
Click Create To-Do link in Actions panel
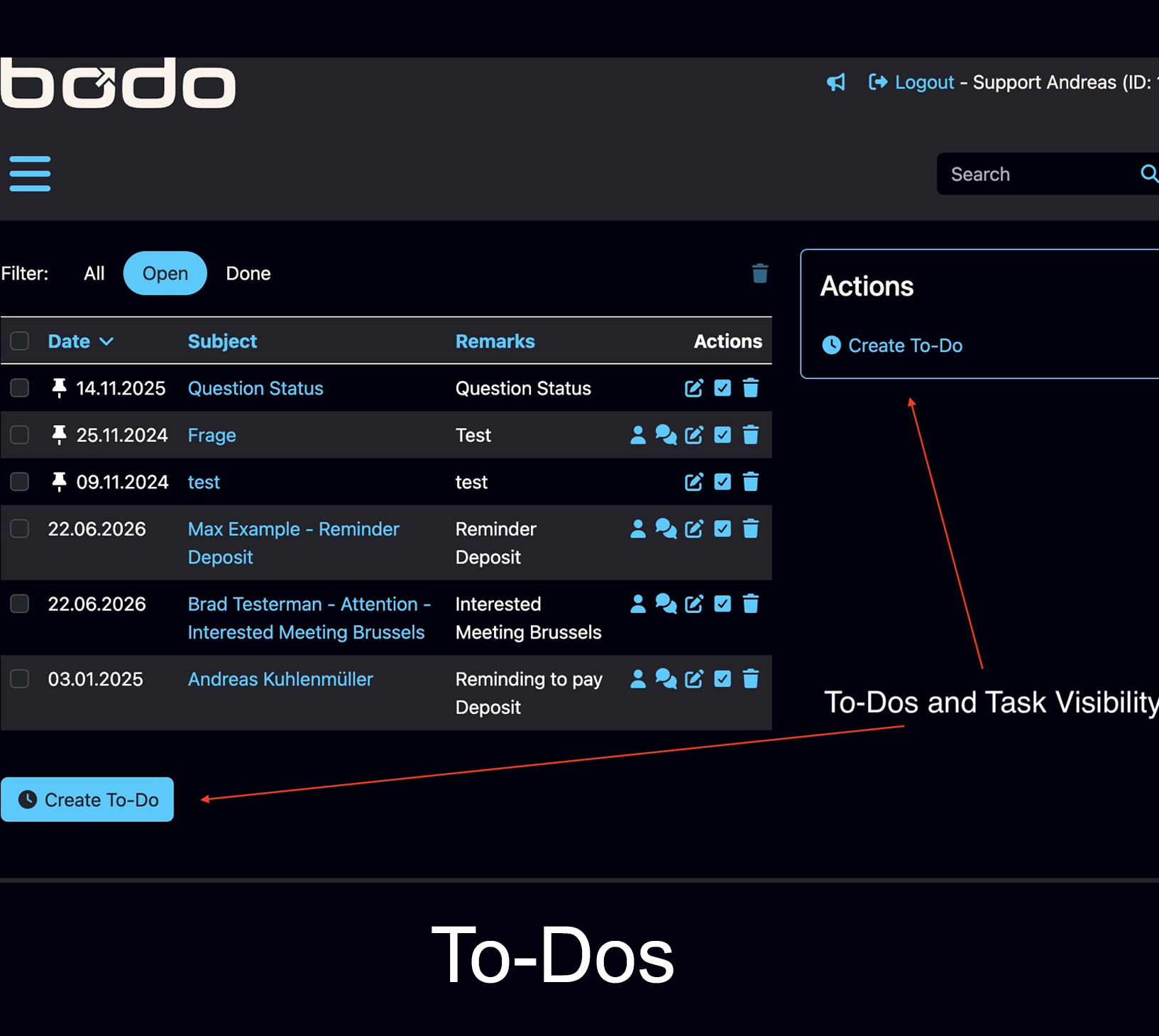point(892,346)
